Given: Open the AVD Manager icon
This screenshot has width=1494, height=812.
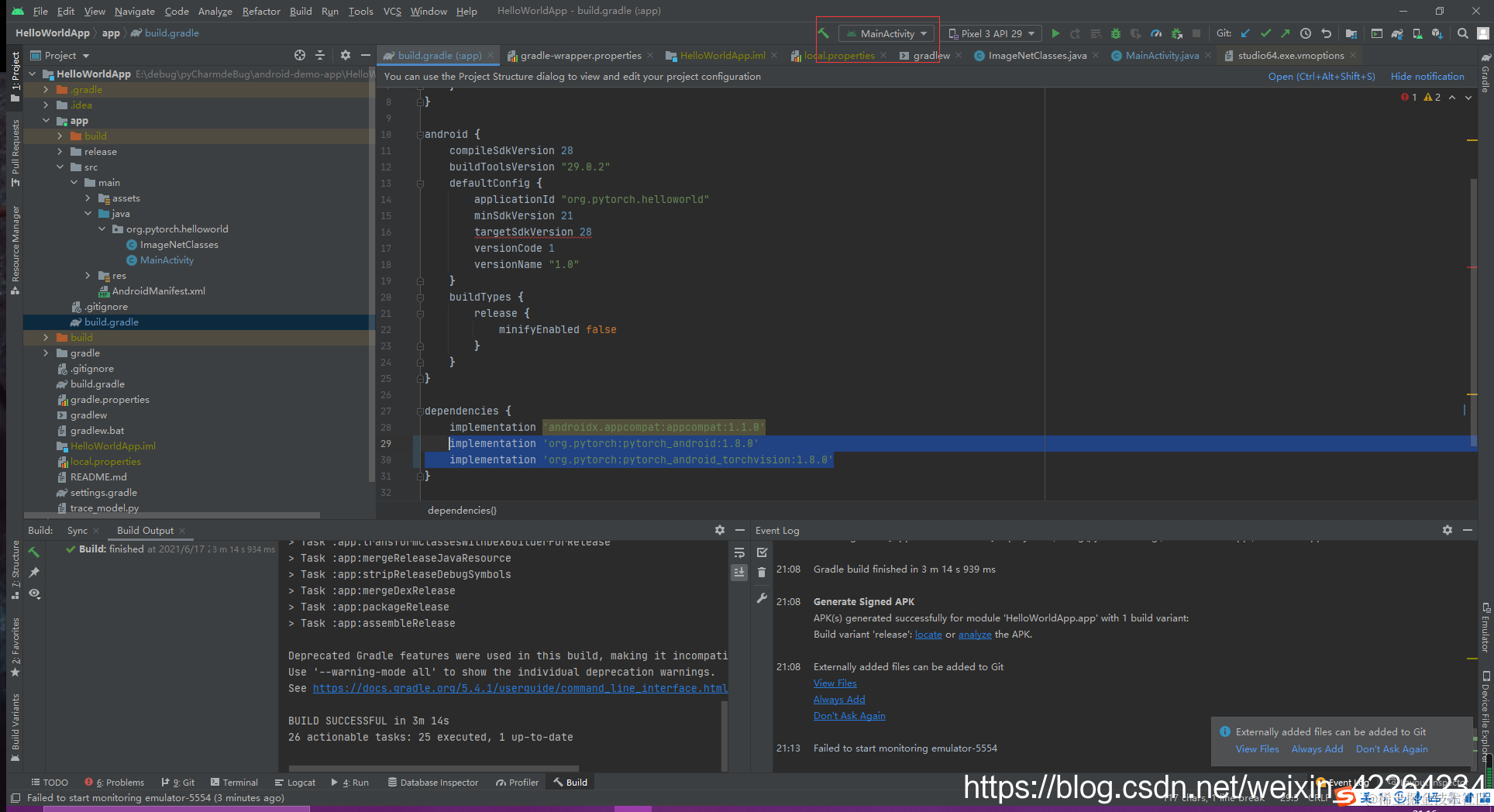Looking at the screenshot, I should pyautogui.click(x=1417, y=33).
